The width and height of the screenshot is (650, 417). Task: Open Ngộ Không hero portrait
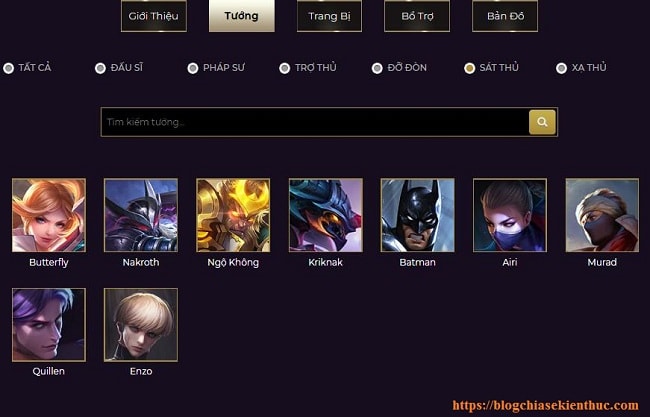[233, 215]
